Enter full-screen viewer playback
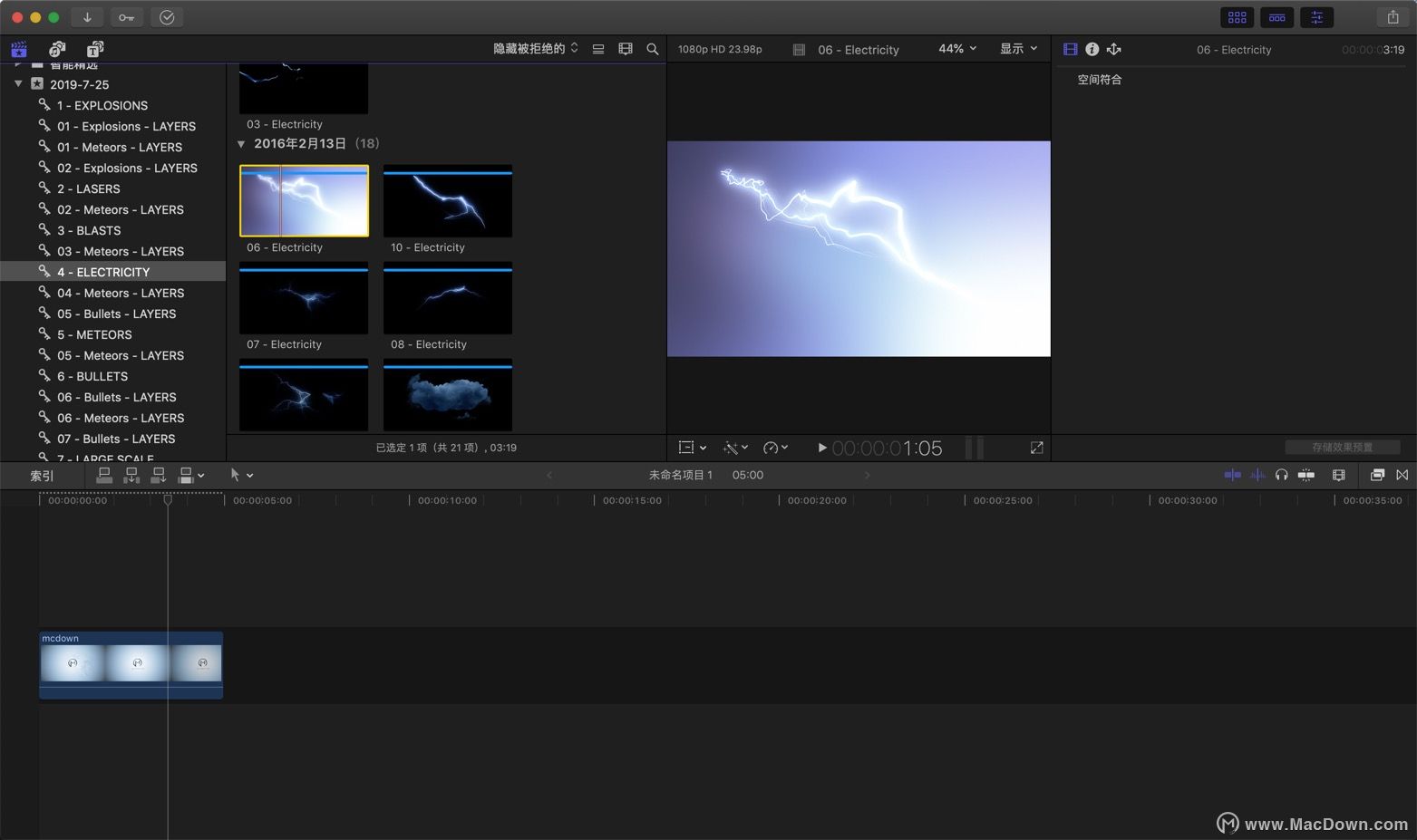 pyautogui.click(x=1037, y=448)
